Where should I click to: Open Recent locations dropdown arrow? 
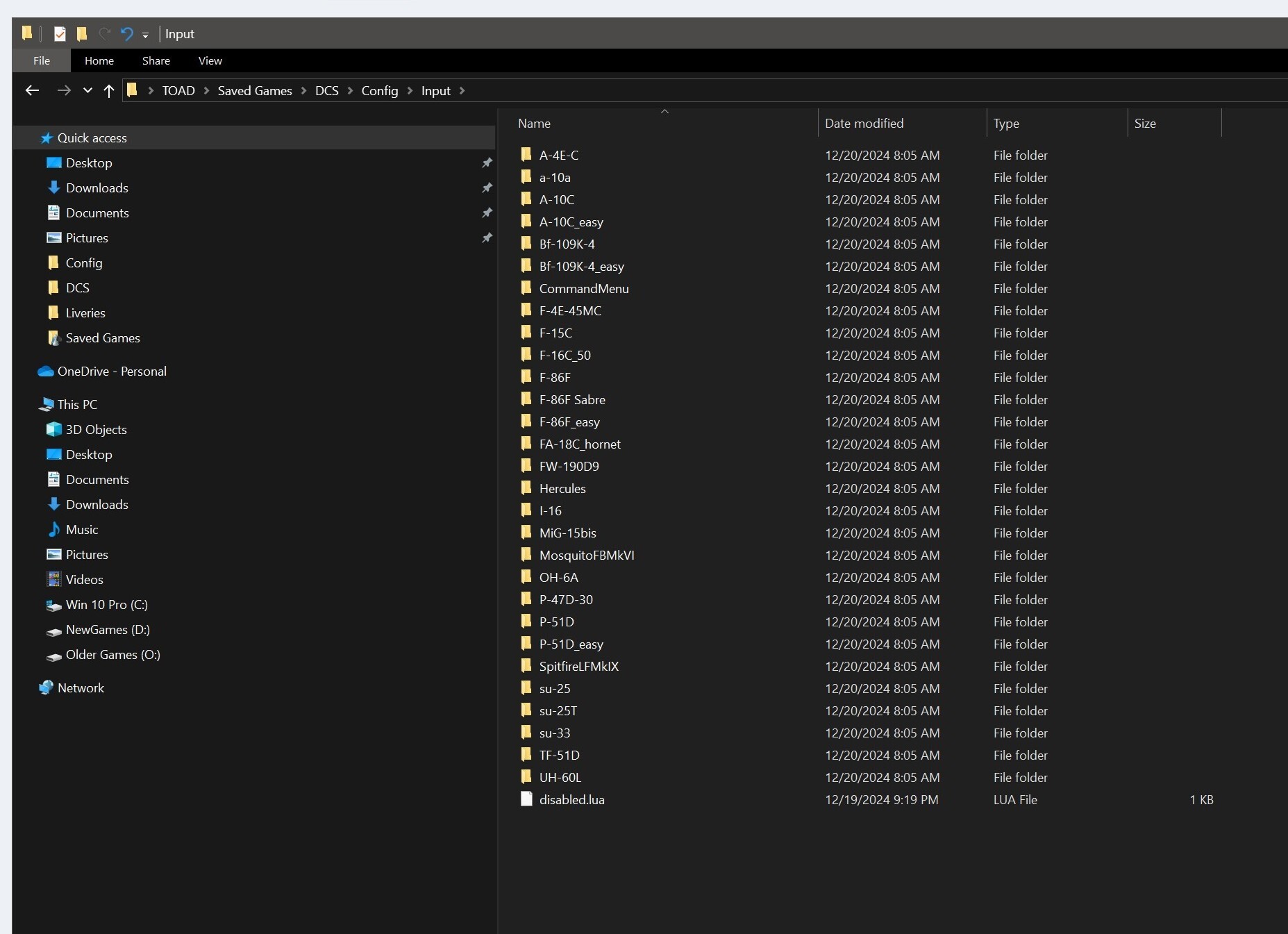(87, 90)
